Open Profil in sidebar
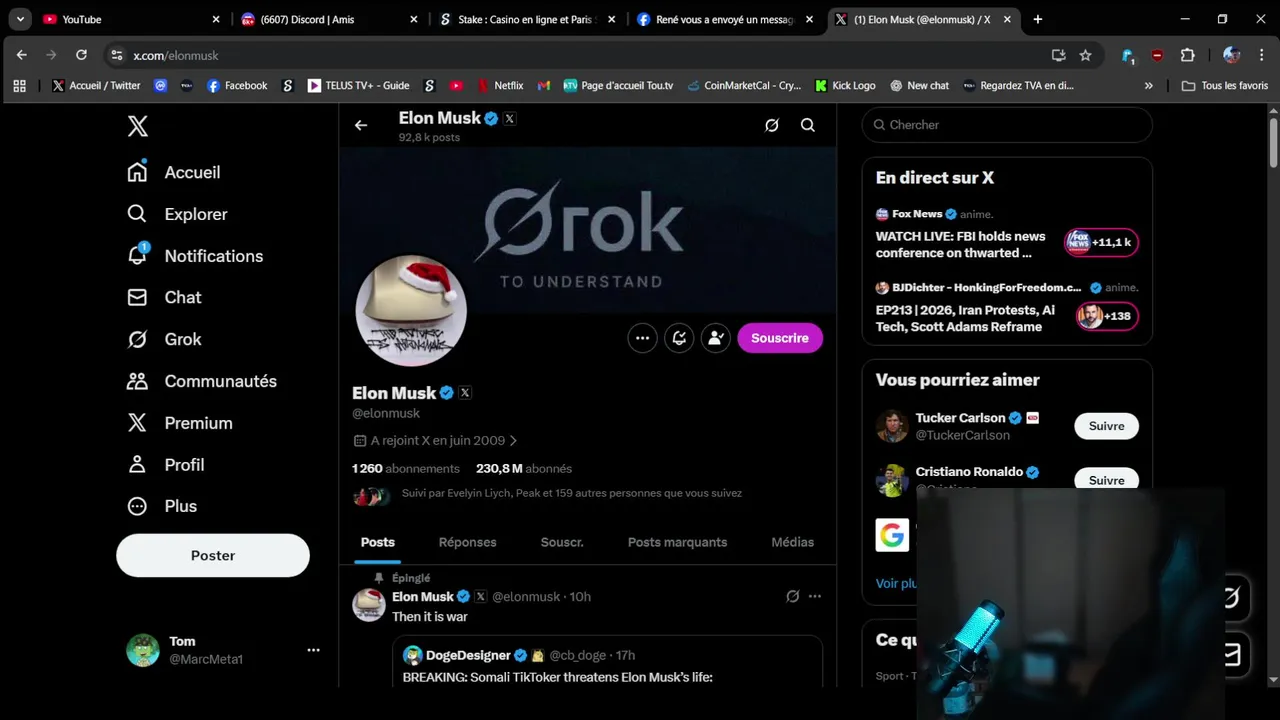 166,465
